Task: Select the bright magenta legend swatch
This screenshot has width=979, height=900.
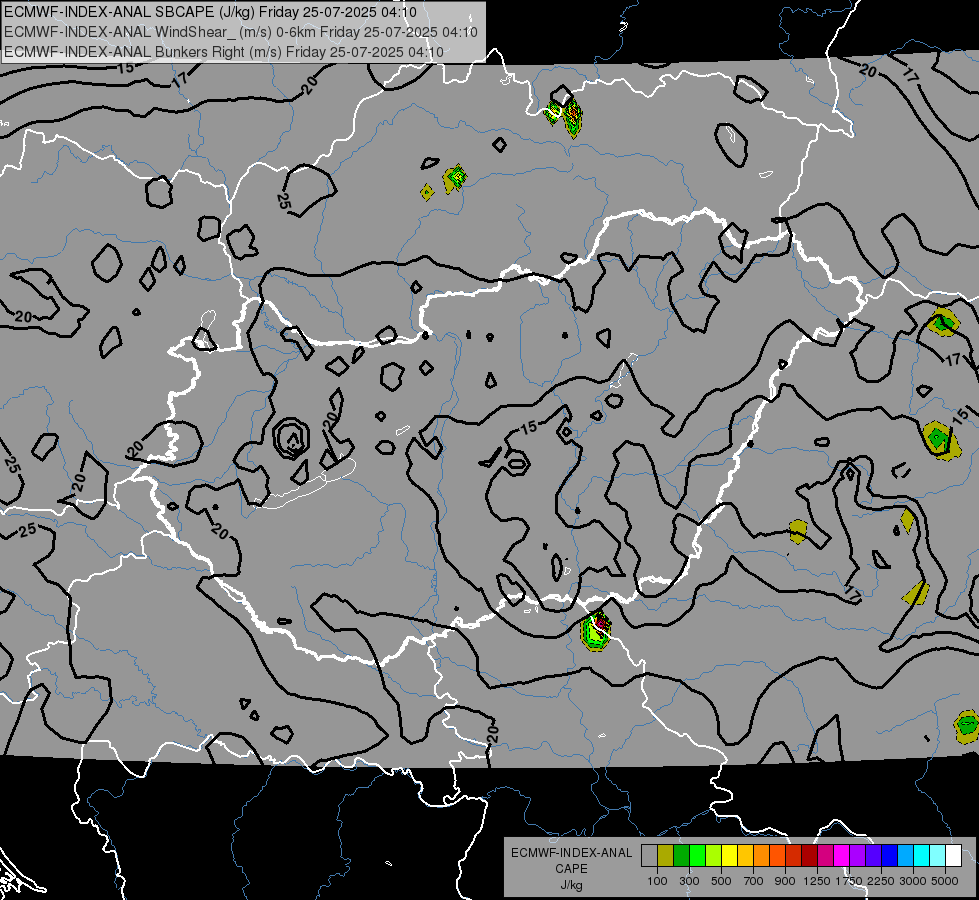Action: [x=842, y=856]
